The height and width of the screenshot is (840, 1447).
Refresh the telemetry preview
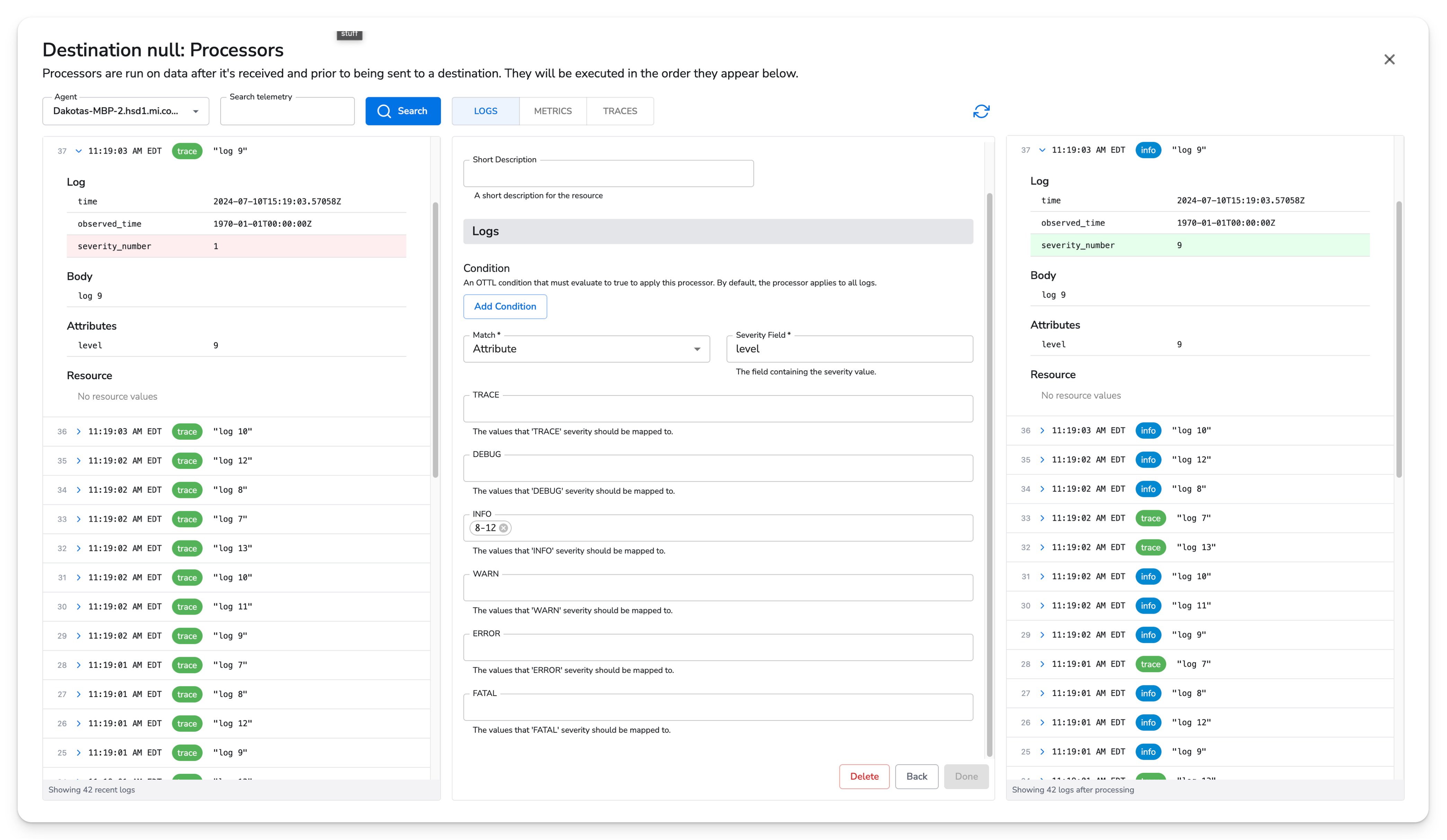coord(981,111)
